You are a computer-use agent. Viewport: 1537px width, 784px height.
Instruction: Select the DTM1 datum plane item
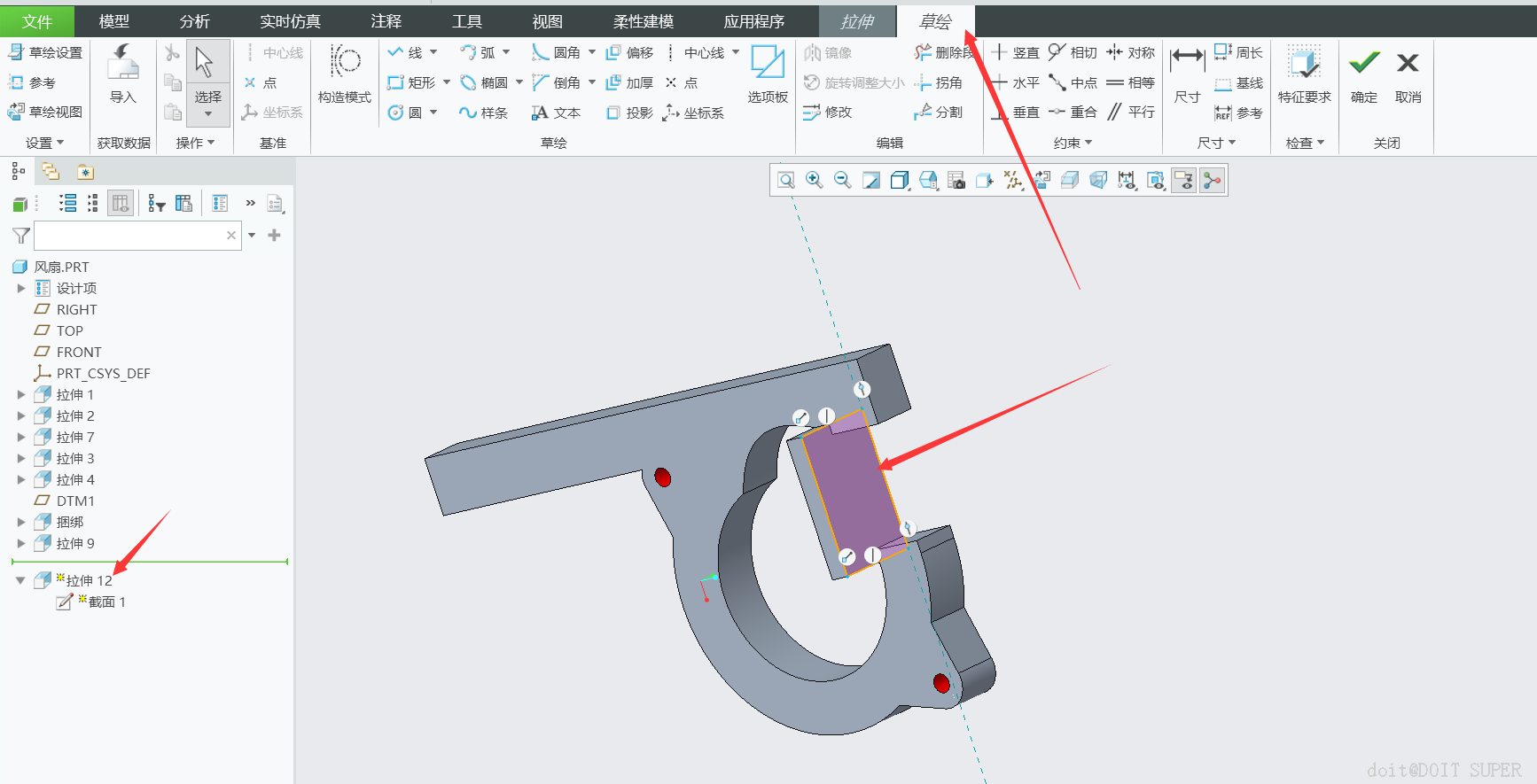64,501
